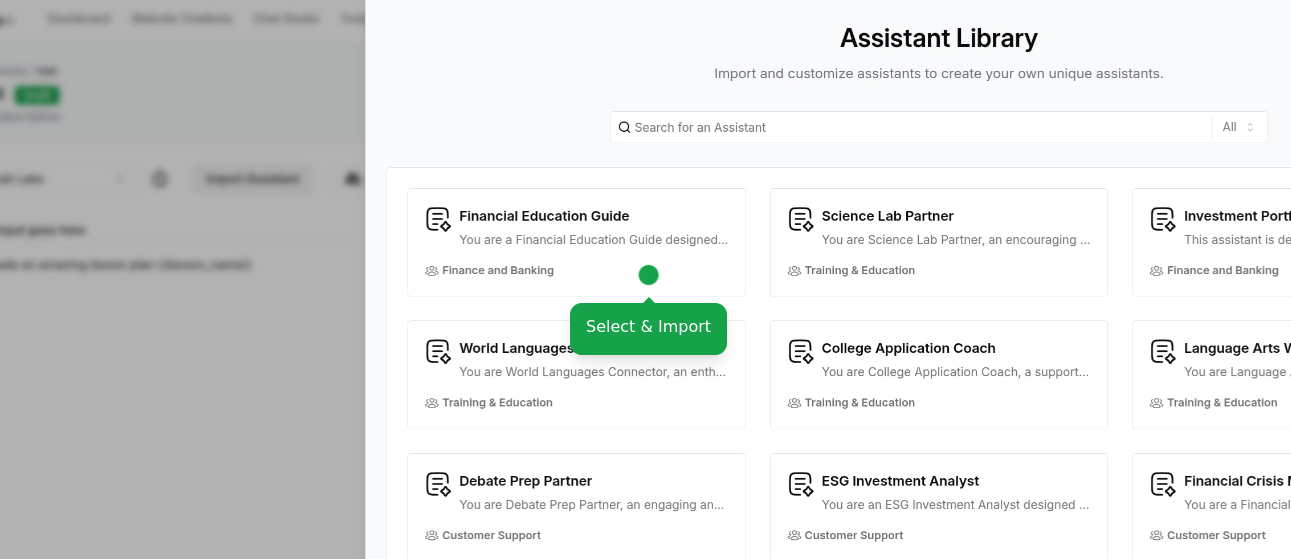
Task: Click people icon on Debate Prep Partner card
Action: [432, 536]
